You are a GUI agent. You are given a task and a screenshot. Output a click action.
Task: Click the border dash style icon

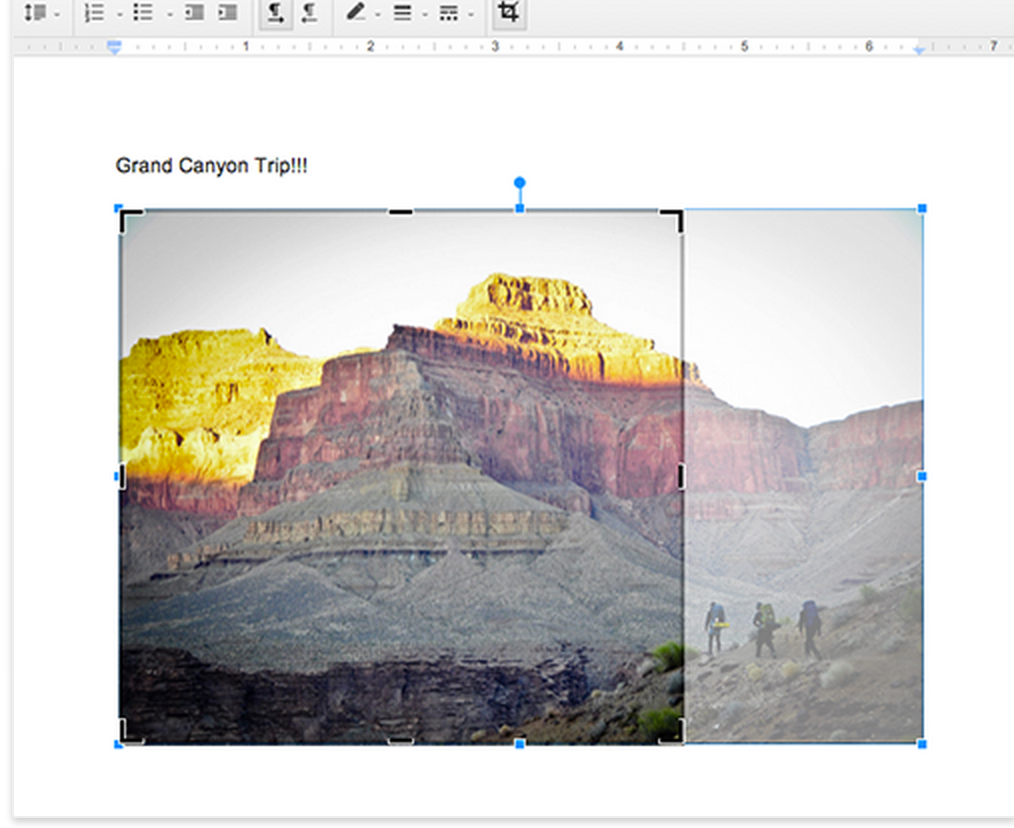pyautogui.click(x=449, y=13)
